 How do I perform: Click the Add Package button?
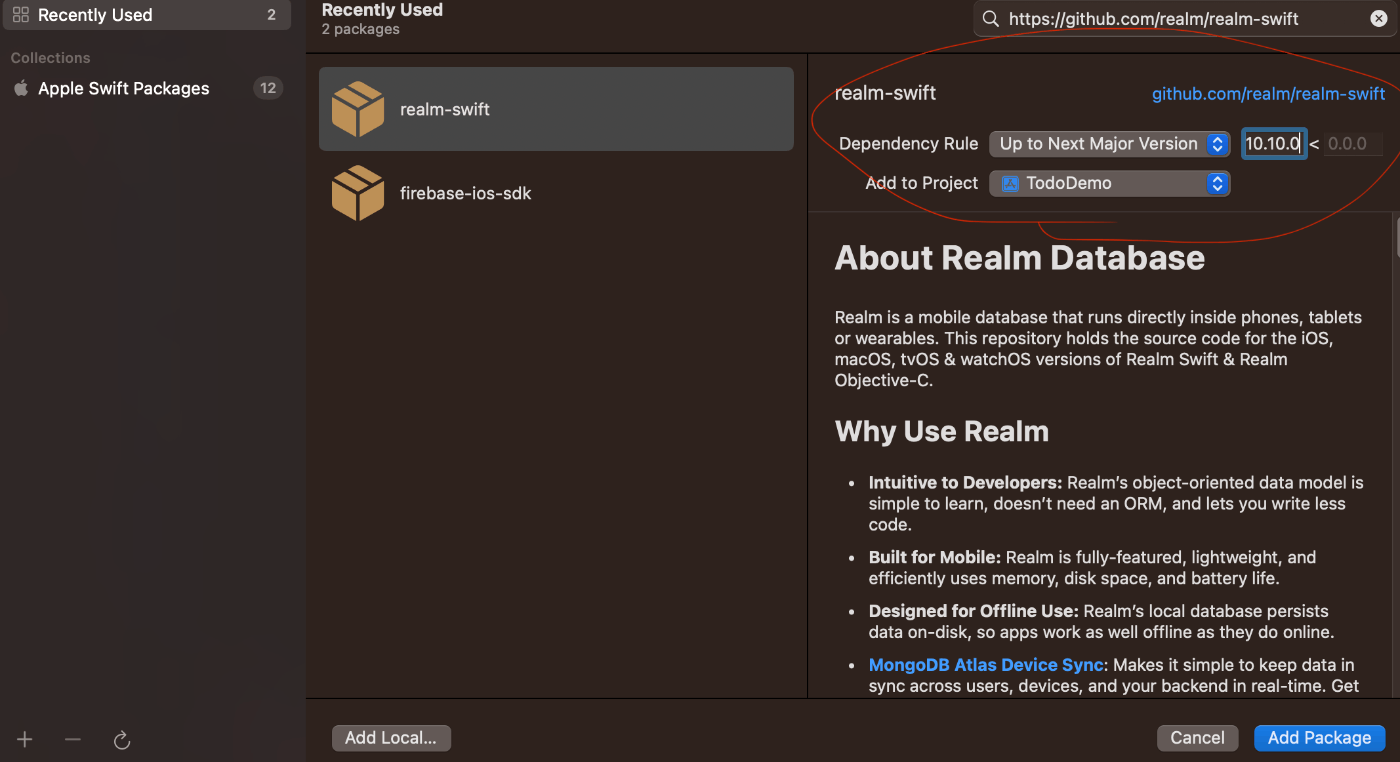(1319, 737)
